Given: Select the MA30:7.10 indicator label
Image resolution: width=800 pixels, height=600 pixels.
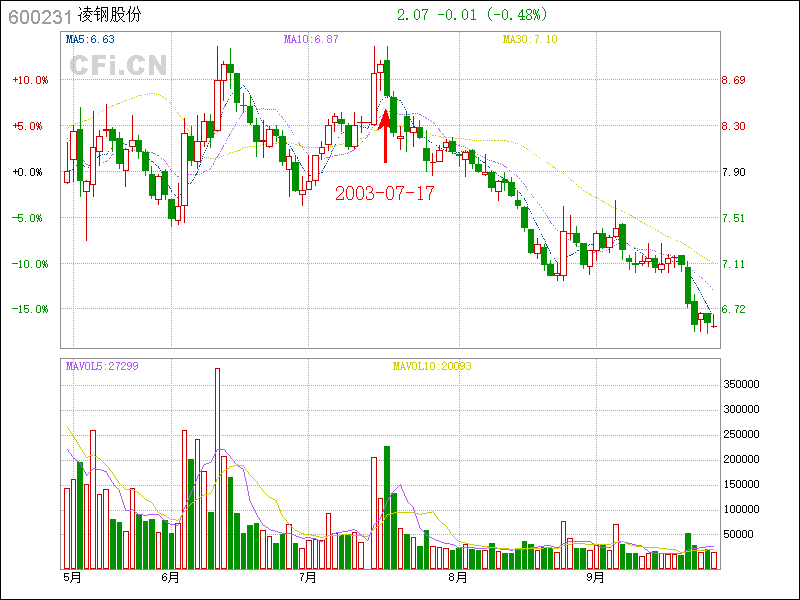Looking at the screenshot, I should pyautogui.click(x=529, y=40).
